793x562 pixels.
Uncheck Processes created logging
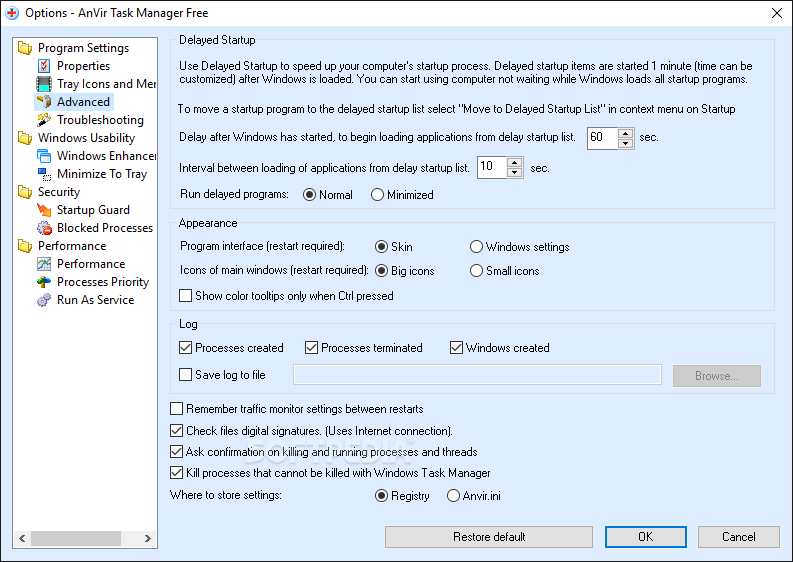(x=186, y=348)
